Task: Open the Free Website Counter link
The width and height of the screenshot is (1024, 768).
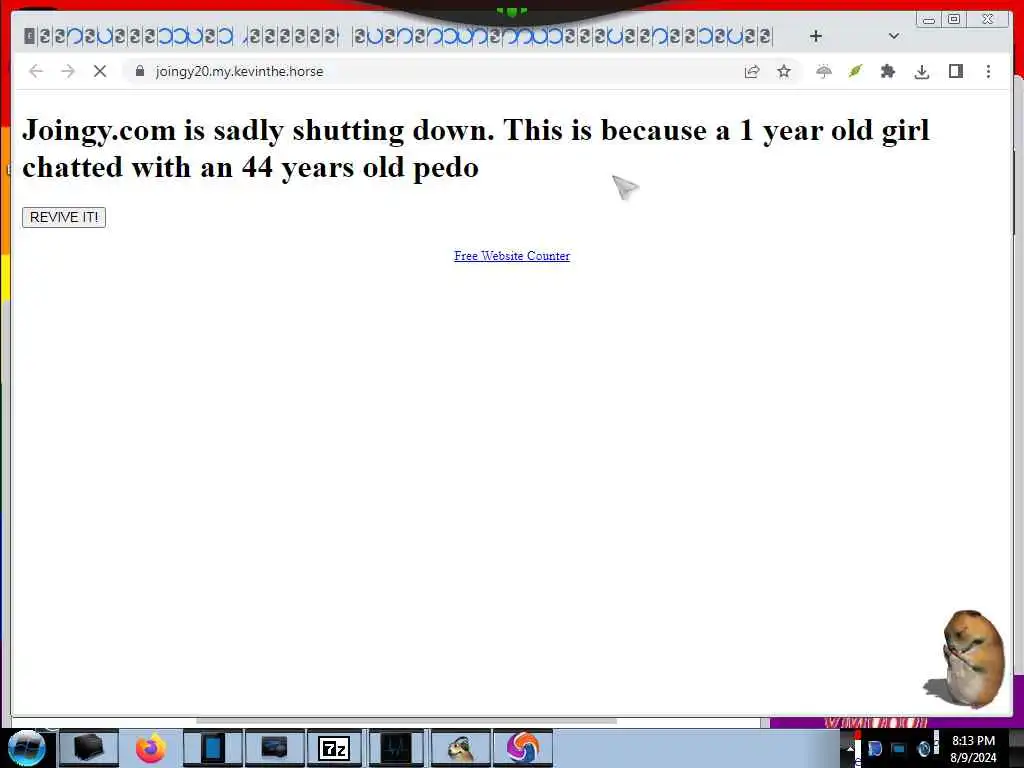Action: pos(512,256)
